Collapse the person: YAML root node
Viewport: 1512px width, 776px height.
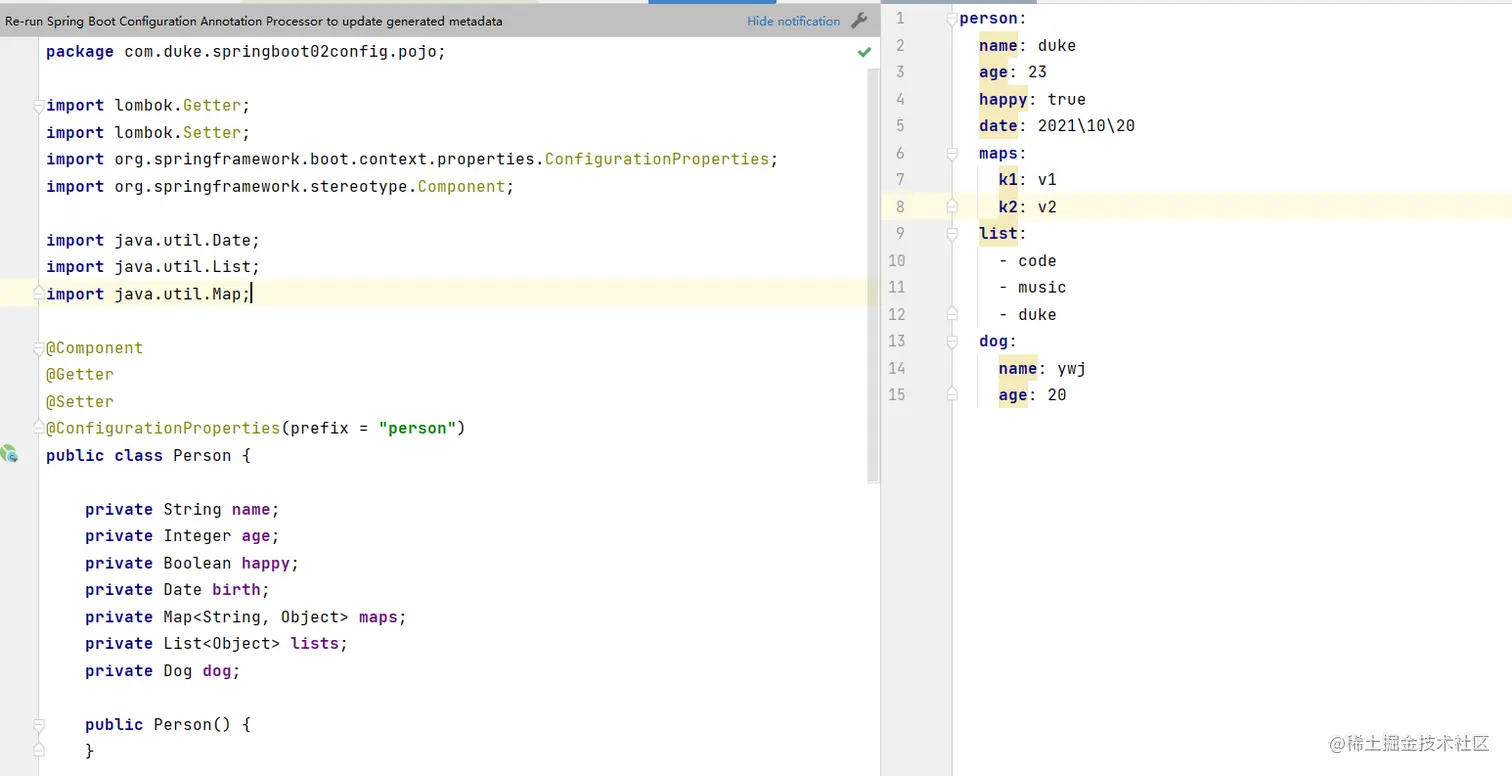(952, 19)
